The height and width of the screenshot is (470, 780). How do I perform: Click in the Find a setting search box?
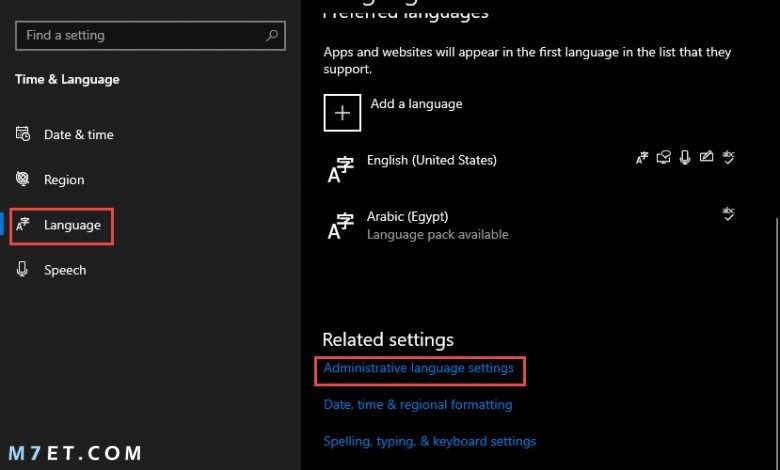click(x=150, y=35)
